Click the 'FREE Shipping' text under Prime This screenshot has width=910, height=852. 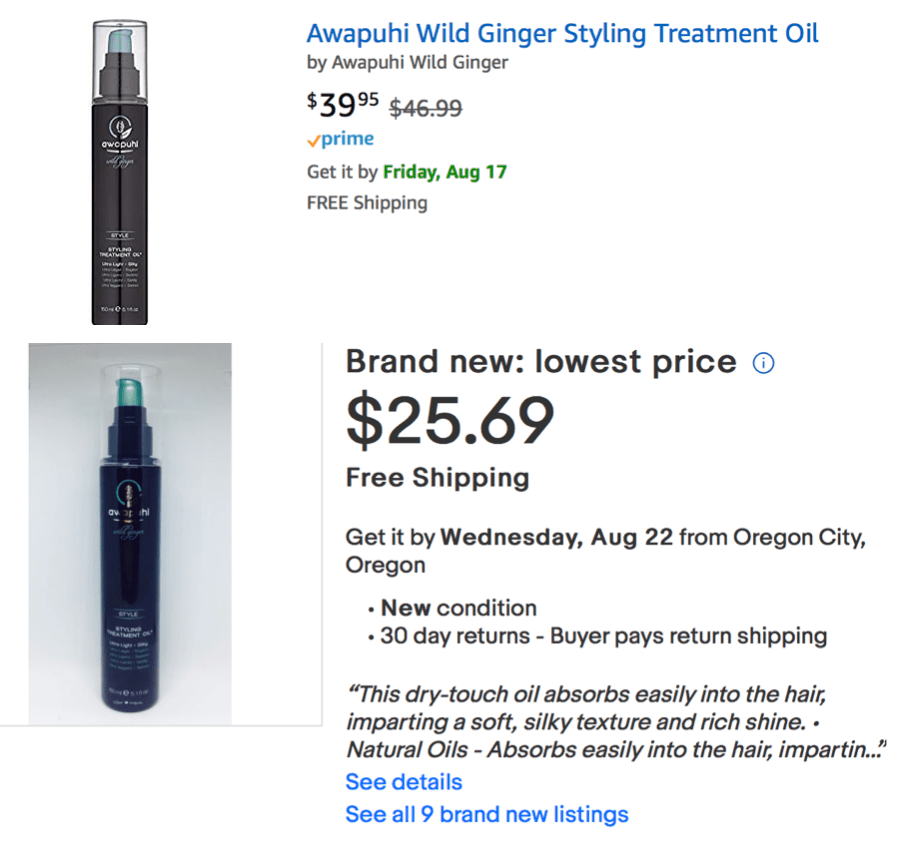tap(366, 203)
